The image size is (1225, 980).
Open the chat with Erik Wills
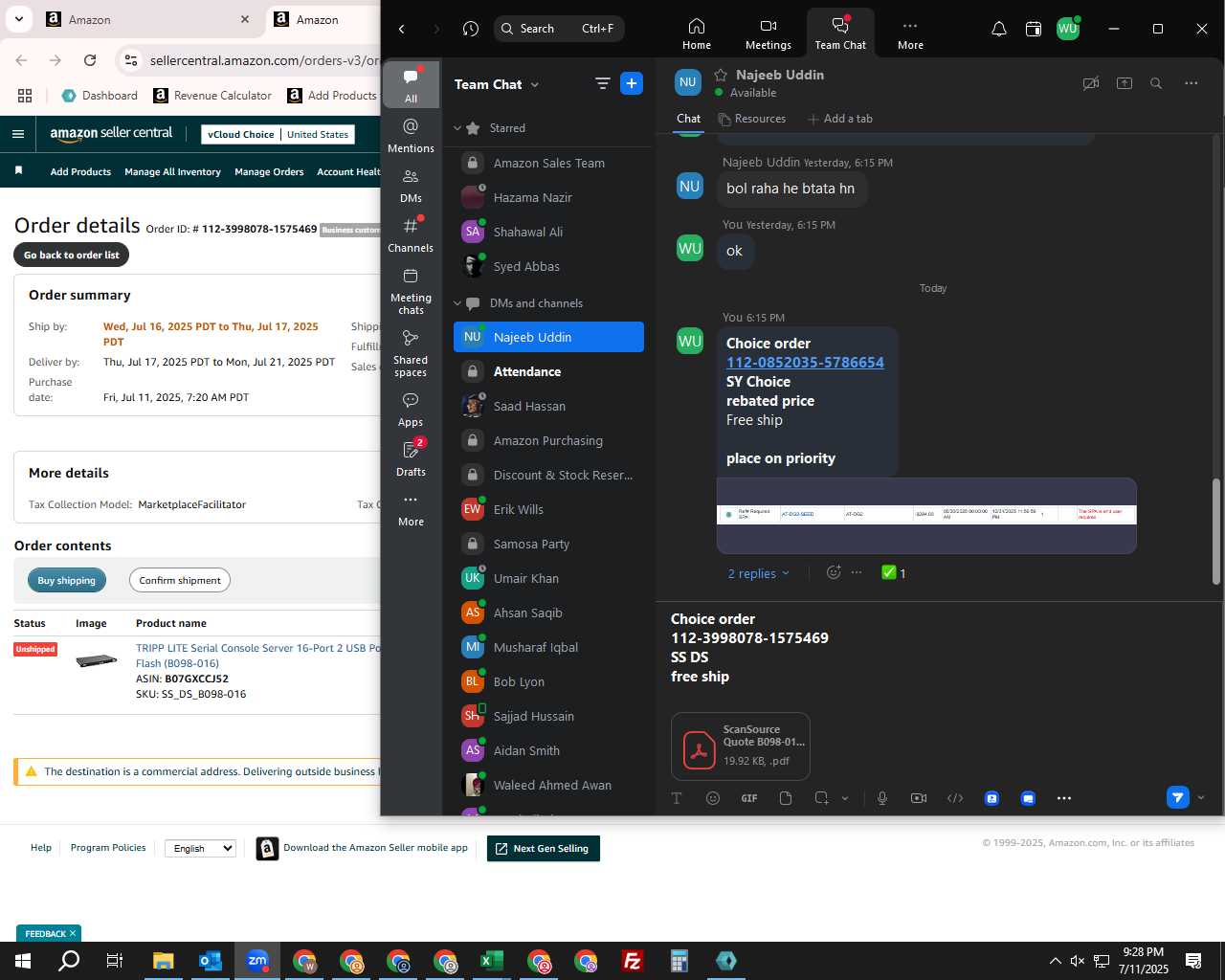click(548, 509)
